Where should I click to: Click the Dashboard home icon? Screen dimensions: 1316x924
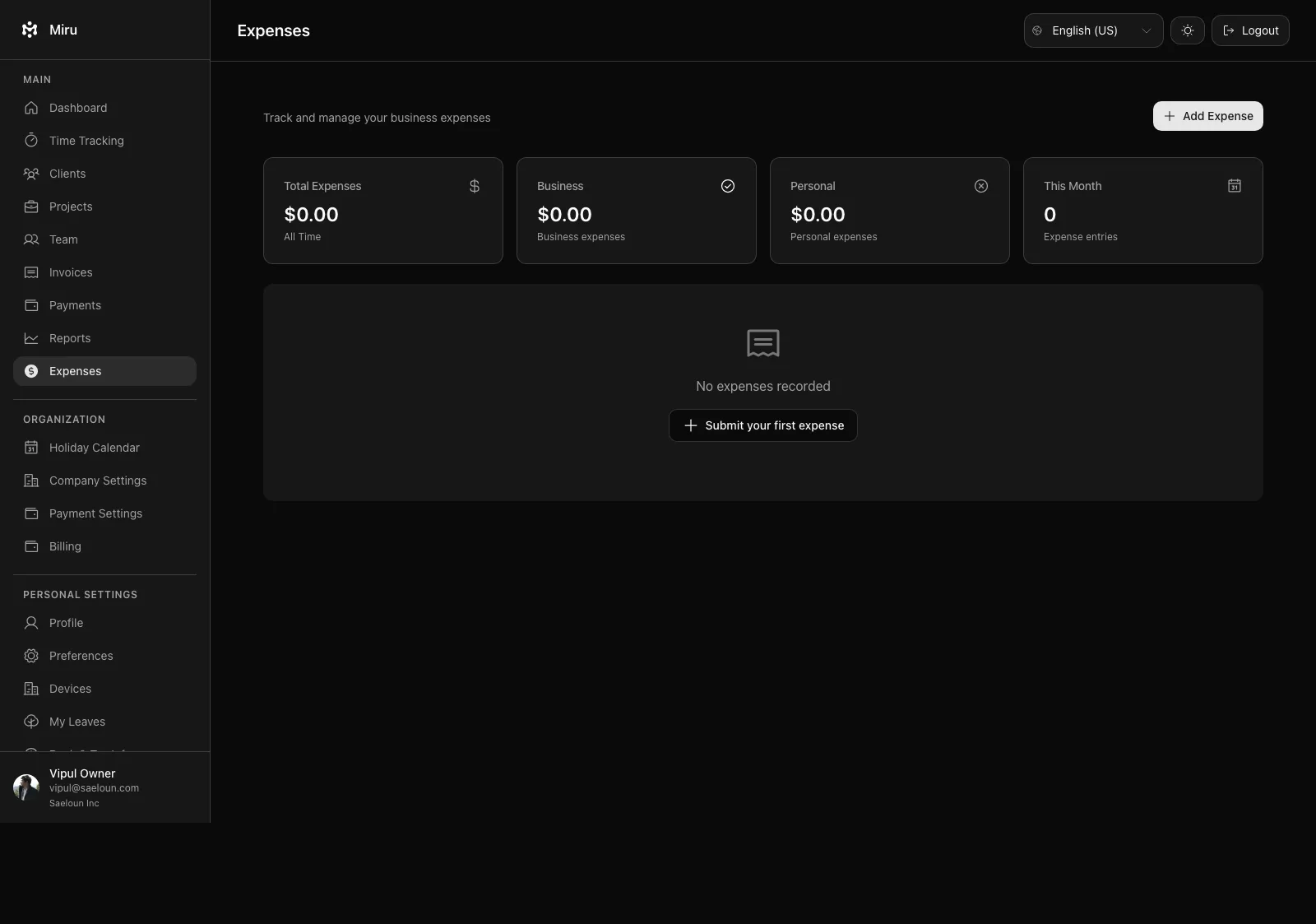point(31,108)
